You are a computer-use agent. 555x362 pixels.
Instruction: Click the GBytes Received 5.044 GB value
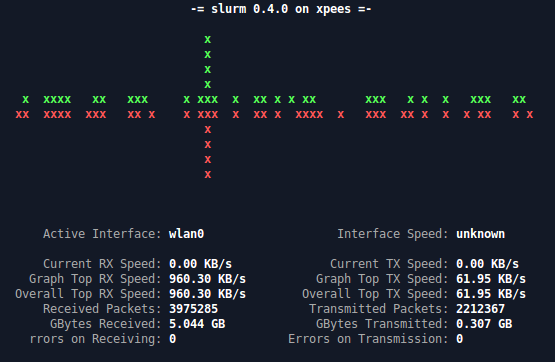pos(197,324)
